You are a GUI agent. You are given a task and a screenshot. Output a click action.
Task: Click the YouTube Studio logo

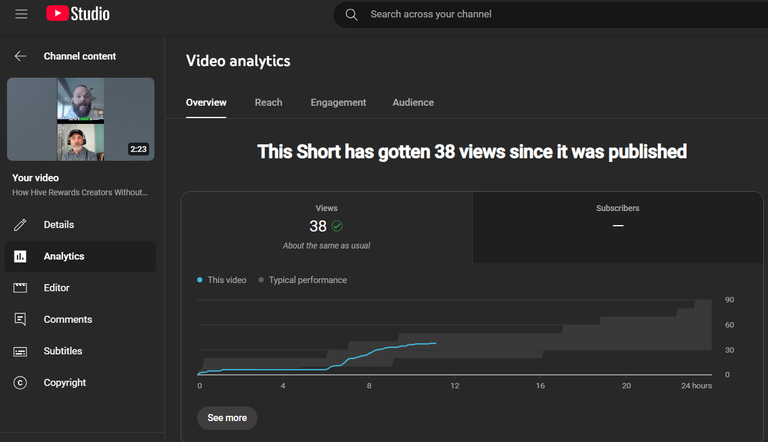78,13
